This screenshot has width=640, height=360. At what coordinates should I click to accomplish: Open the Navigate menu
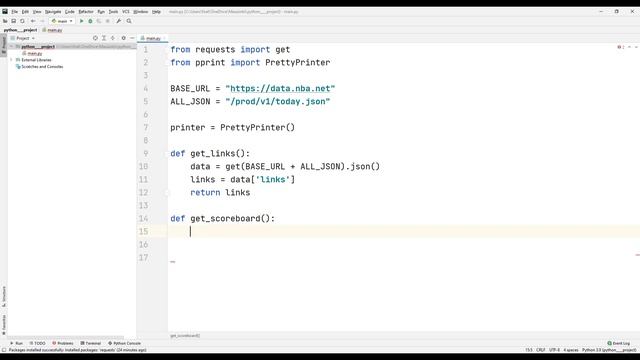coord(53,12)
